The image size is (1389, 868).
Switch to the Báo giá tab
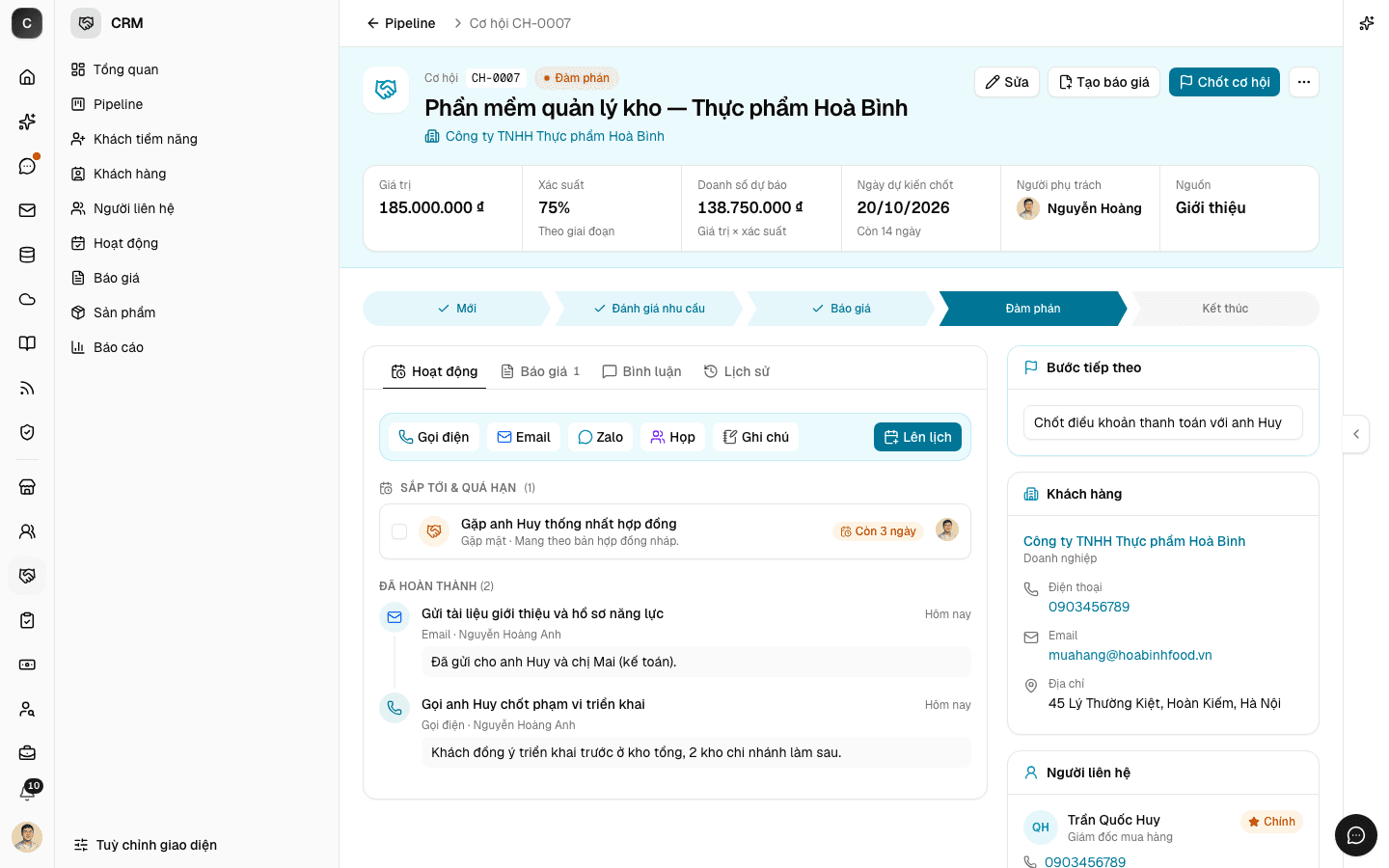click(x=540, y=371)
